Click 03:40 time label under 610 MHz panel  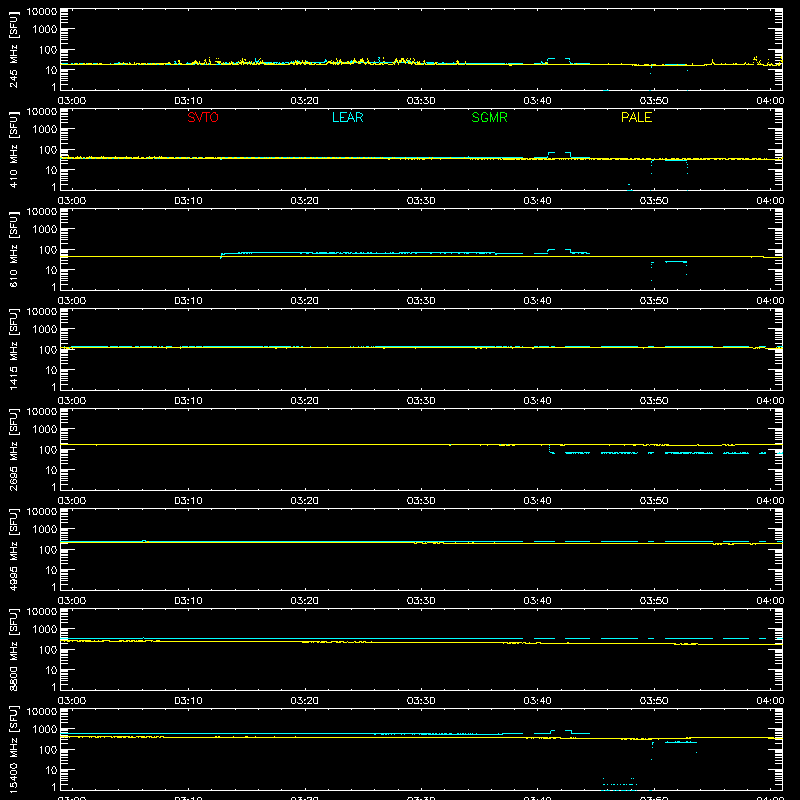point(537,301)
